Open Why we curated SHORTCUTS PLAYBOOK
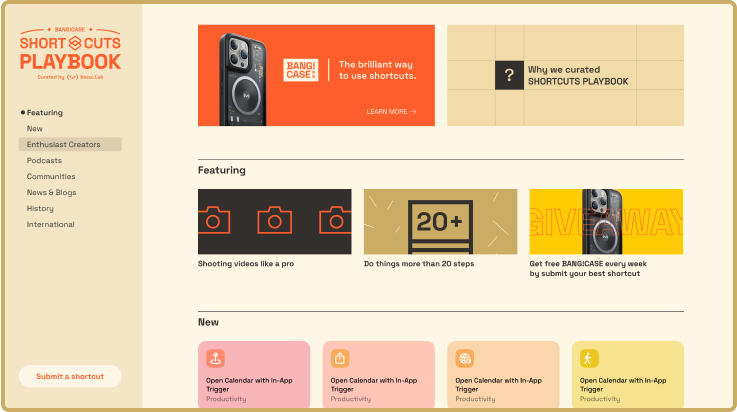Screen dimensions: 737x412 coord(565,75)
